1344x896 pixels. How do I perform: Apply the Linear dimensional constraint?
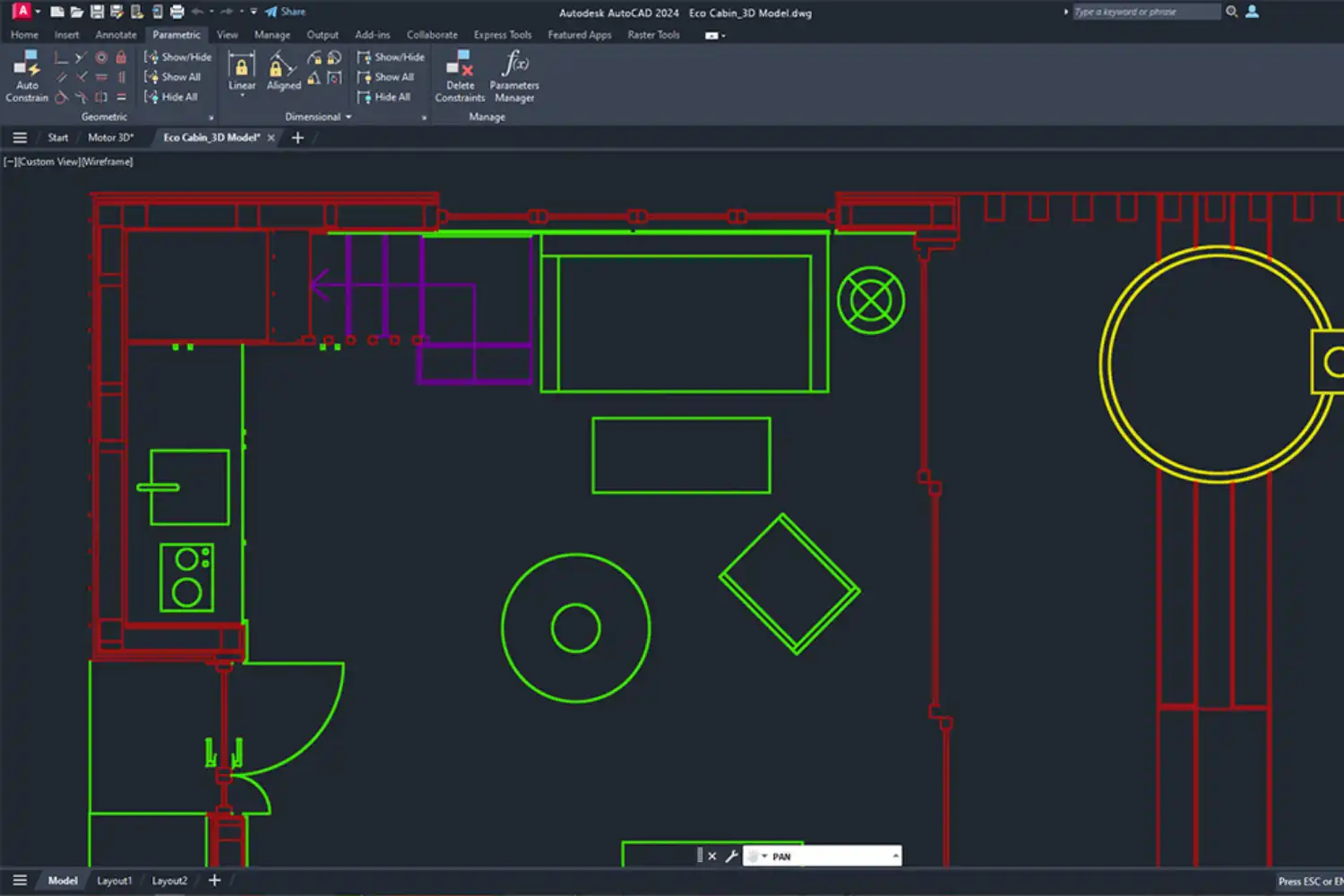tap(240, 67)
